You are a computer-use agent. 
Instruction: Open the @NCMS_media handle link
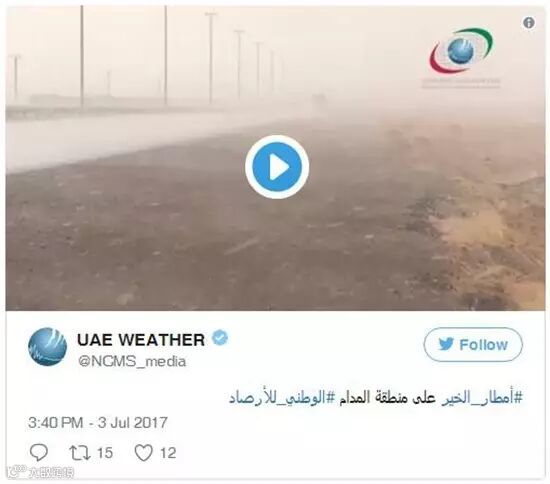[x=132, y=361]
